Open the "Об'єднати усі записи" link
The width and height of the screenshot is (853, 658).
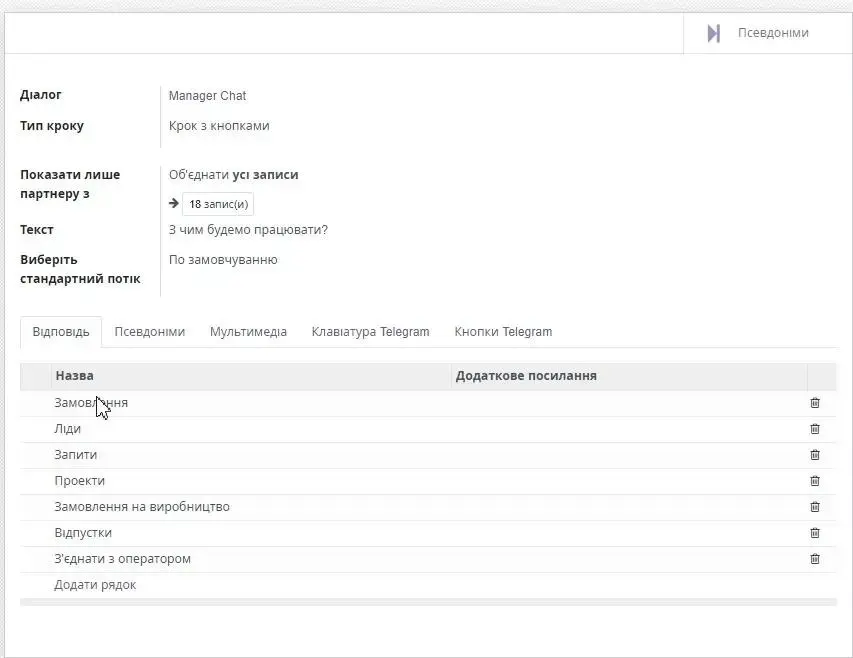point(232,173)
